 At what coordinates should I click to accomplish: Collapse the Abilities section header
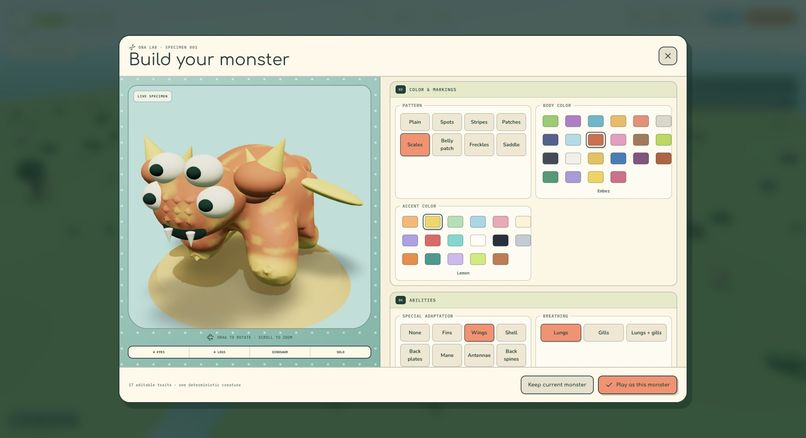click(x=533, y=300)
